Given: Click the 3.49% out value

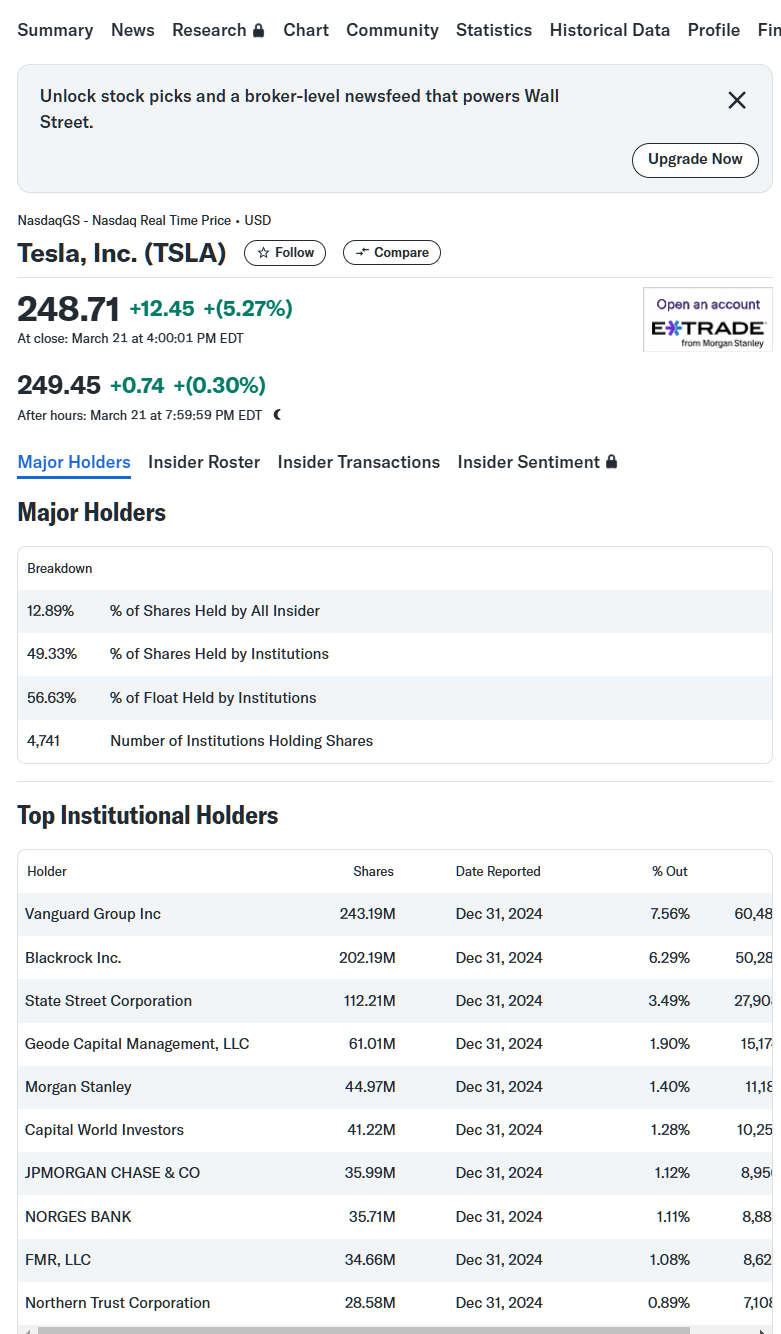Looking at the screenshot, I should [x=669, y=1001].
